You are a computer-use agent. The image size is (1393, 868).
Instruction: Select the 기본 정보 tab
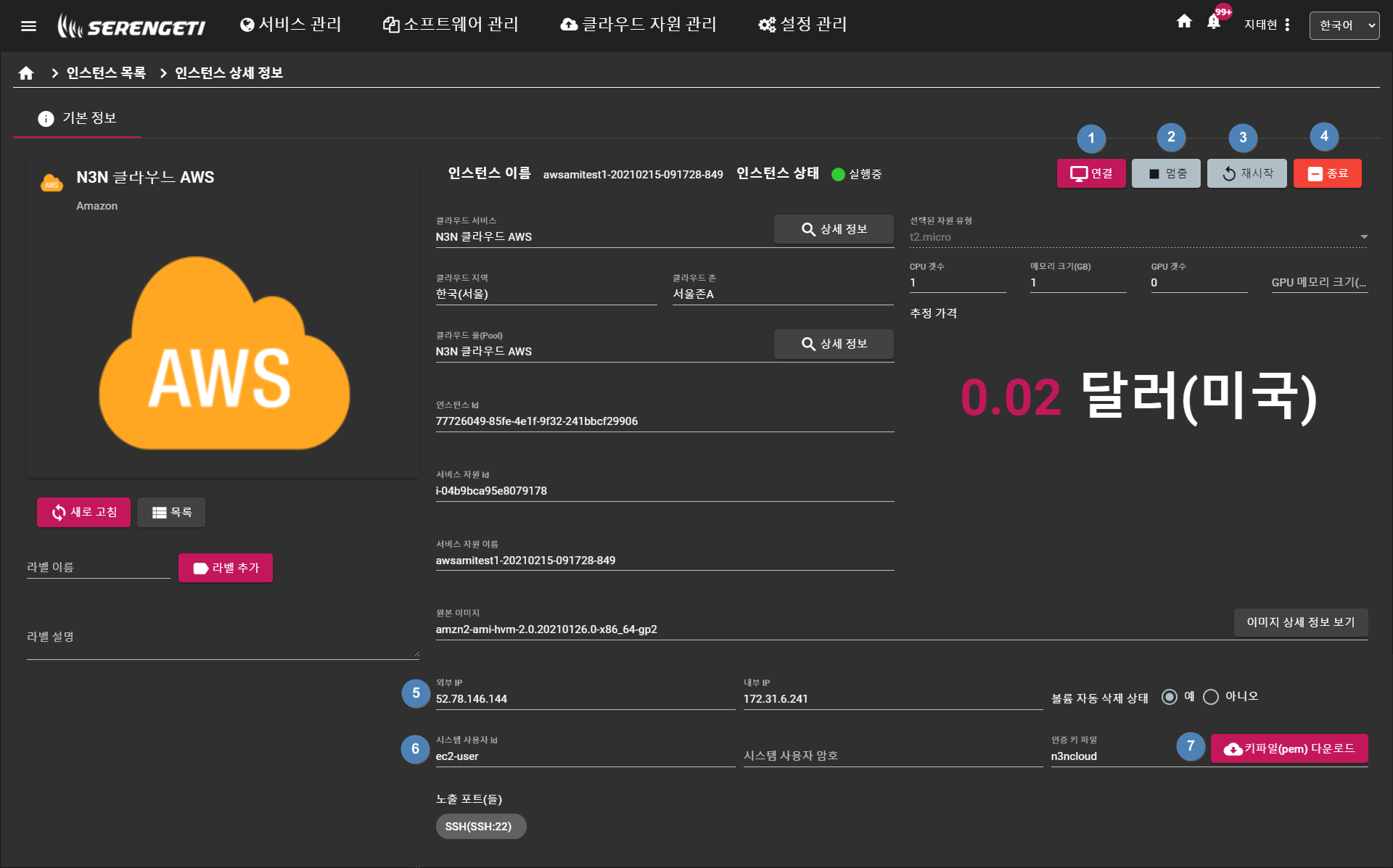click(77, 118)
